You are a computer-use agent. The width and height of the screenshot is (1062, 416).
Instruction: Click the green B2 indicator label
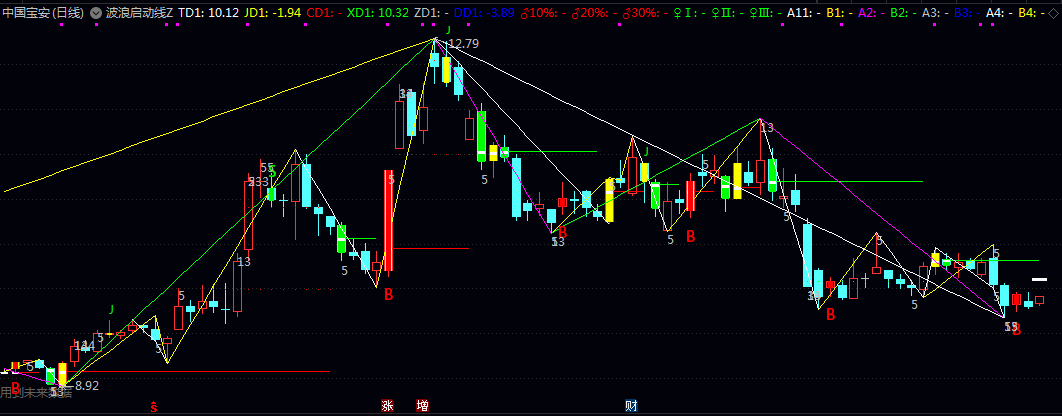point(903,12)
